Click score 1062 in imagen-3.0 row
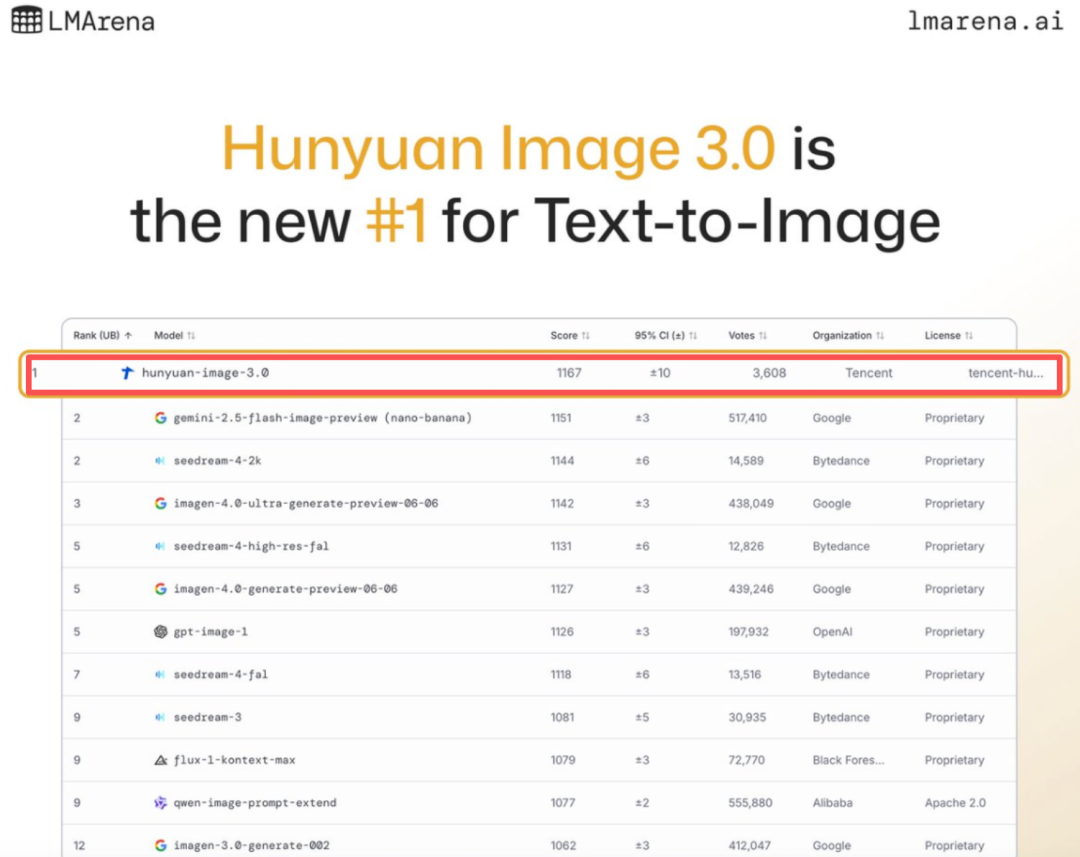This screenshot has height=857, width=1080. point(563,845)
